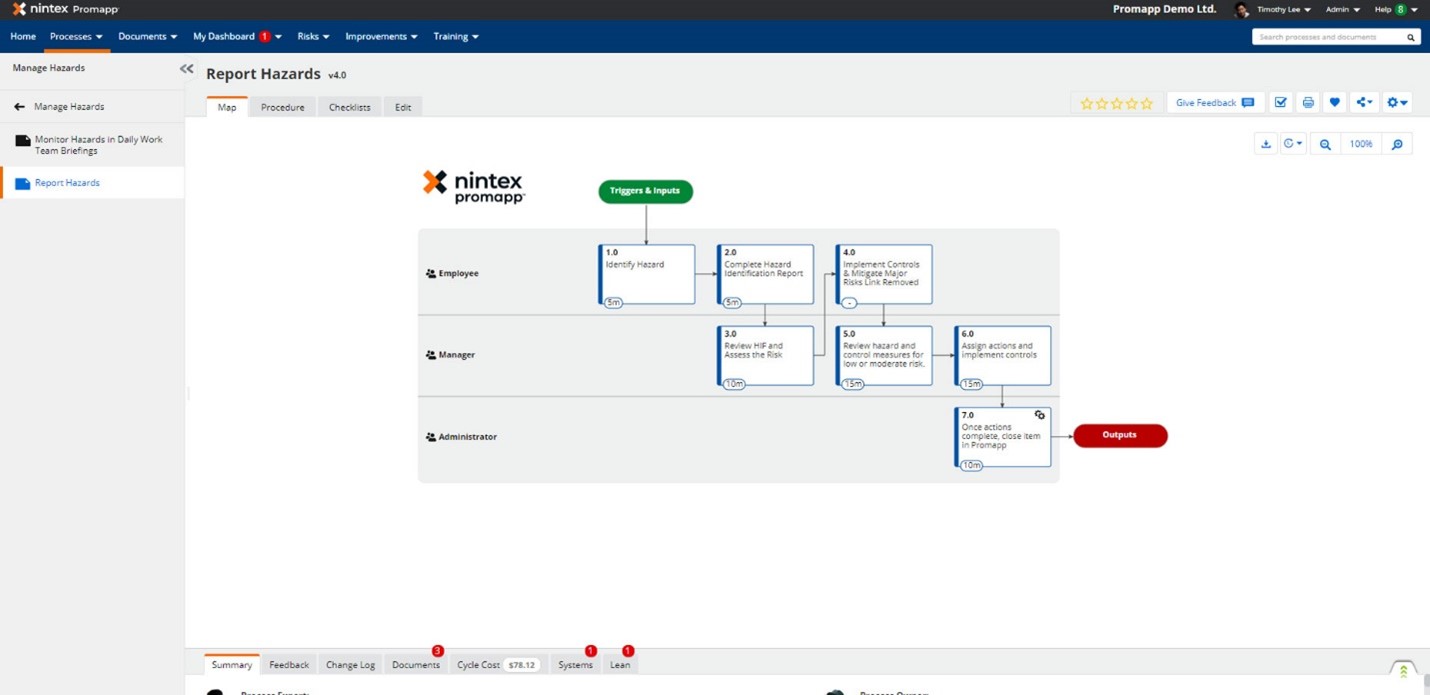Select activity 7.0 Once actions complete
1430x695 pixels.
click(1003, 437)
